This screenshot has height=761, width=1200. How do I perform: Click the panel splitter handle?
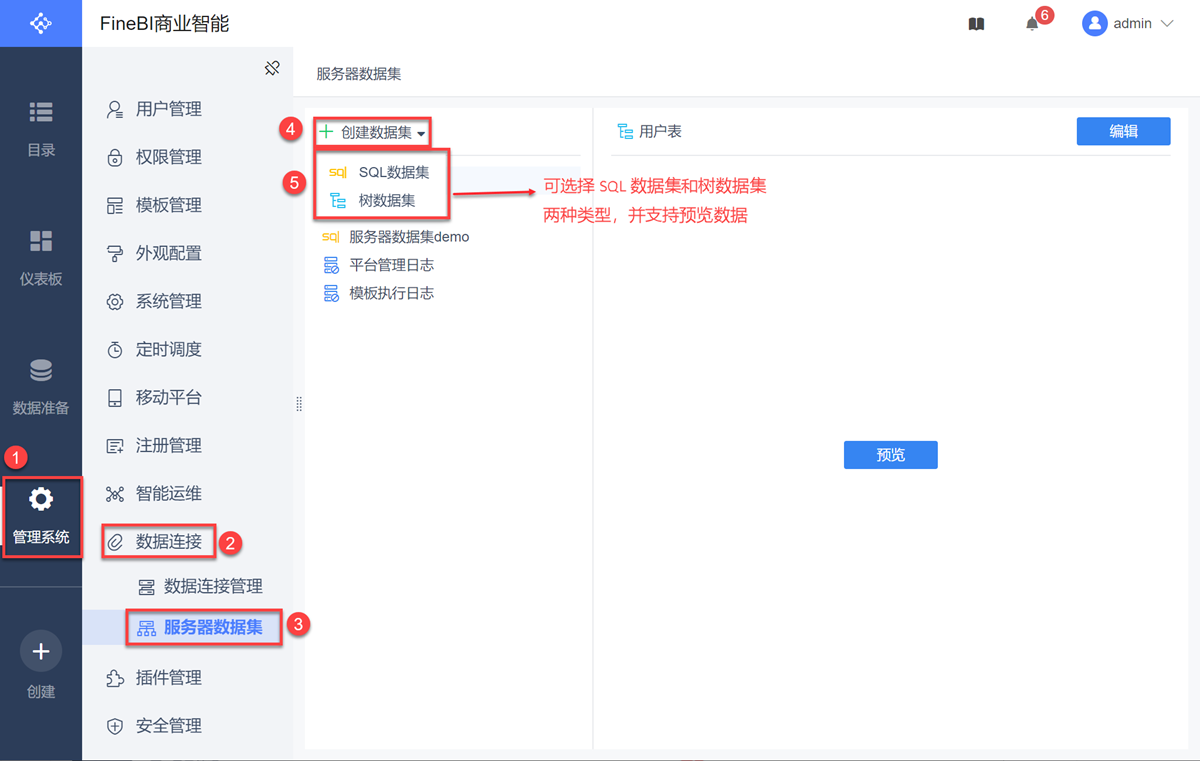pyautogui.click(x=299, y=404)
